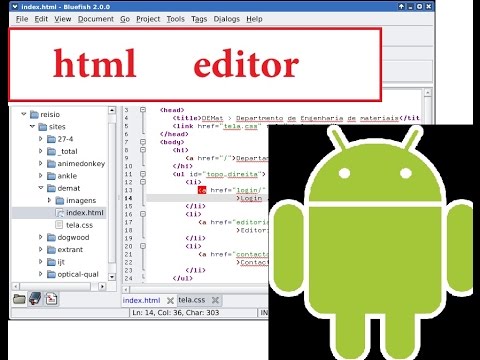The image size is (480, 360).
Task: Click the cursor position status text
Action: [x=176, y=313]
